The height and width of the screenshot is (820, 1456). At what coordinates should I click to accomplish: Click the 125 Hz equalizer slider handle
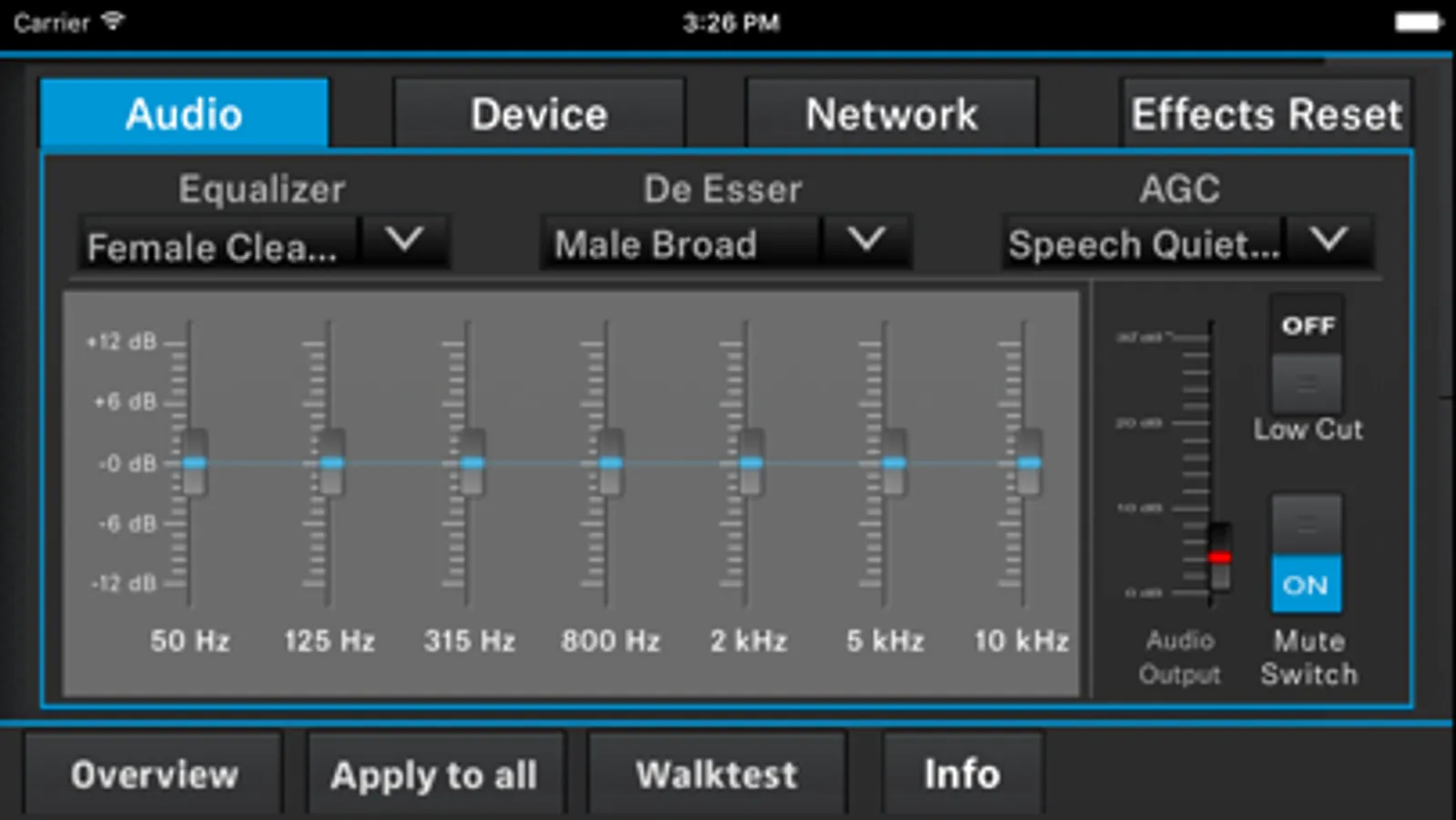(332, 463)
